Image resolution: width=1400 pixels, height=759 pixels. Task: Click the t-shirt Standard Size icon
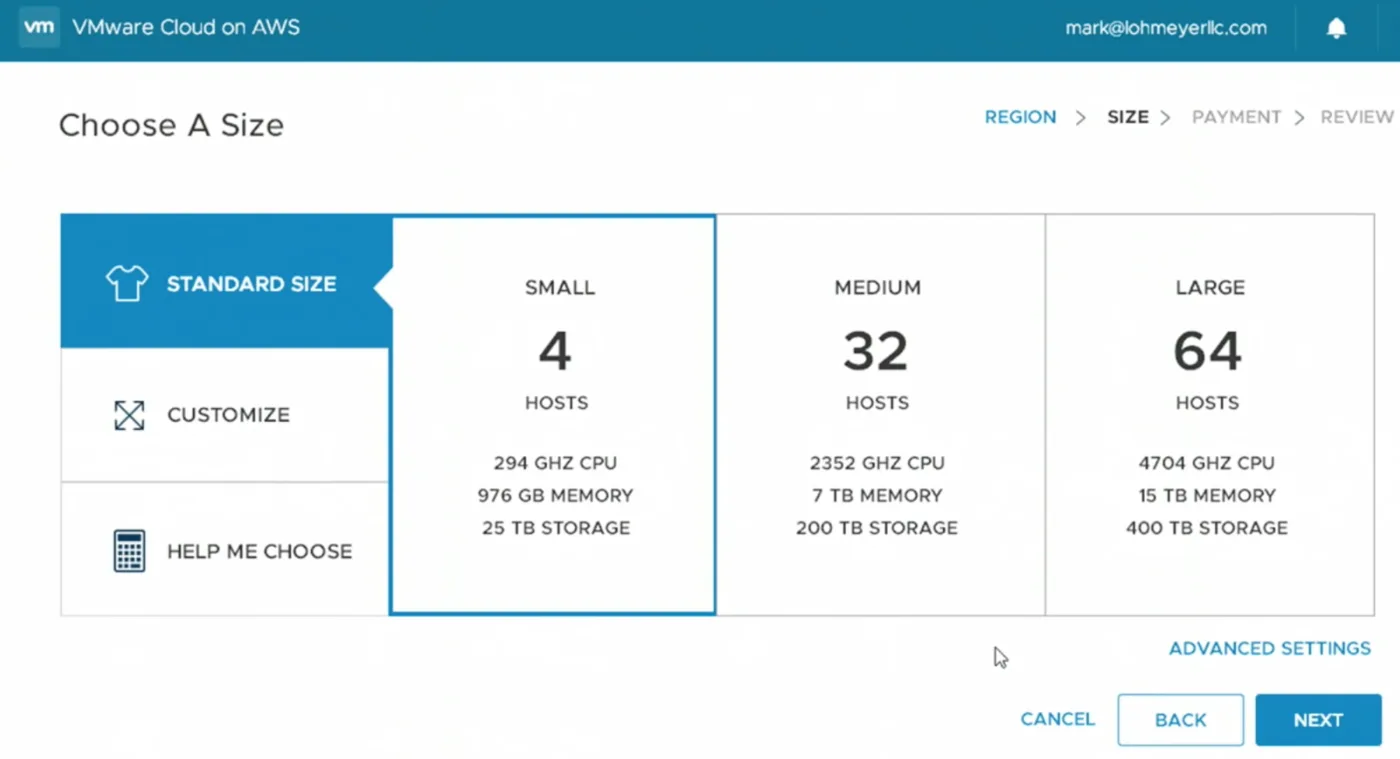tap(127, 283)
